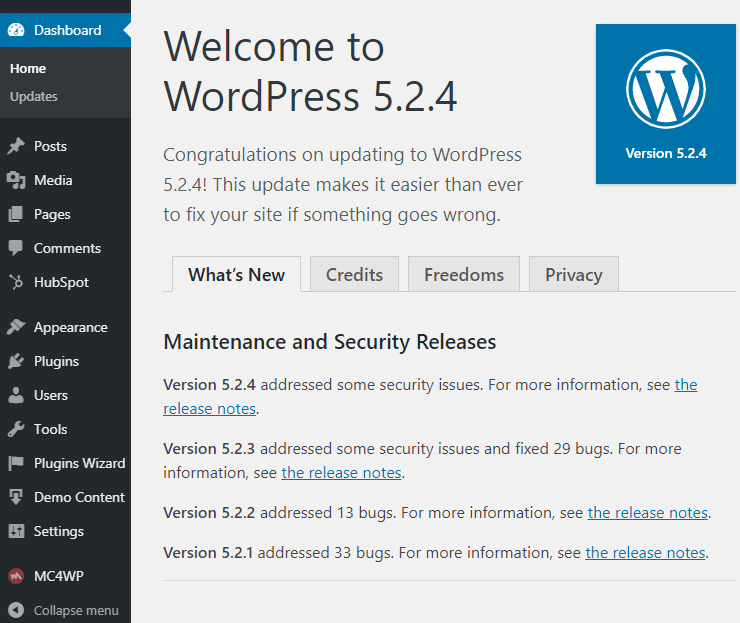Click the Posts pushpin icon
Screen dimensions: 740x623
[16, 146]
